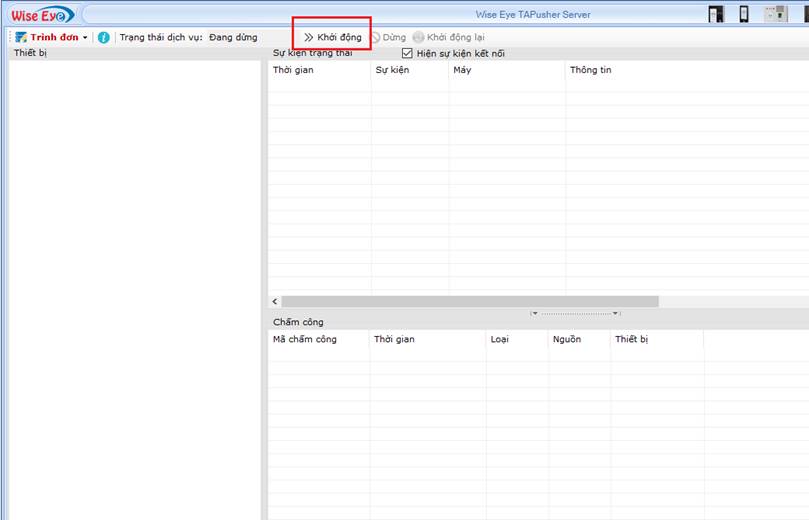Click the blue info icon in toolbar
Screen dimensions: 809x520
coord(104,37)
